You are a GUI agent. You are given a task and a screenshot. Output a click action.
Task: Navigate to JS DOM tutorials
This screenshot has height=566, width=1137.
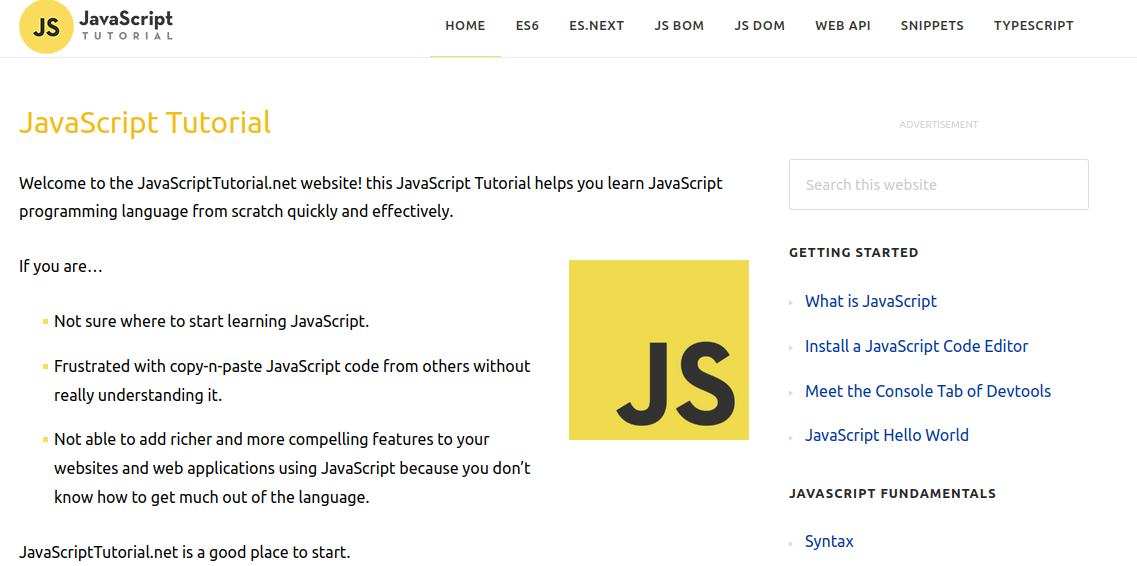click(759, 26)
